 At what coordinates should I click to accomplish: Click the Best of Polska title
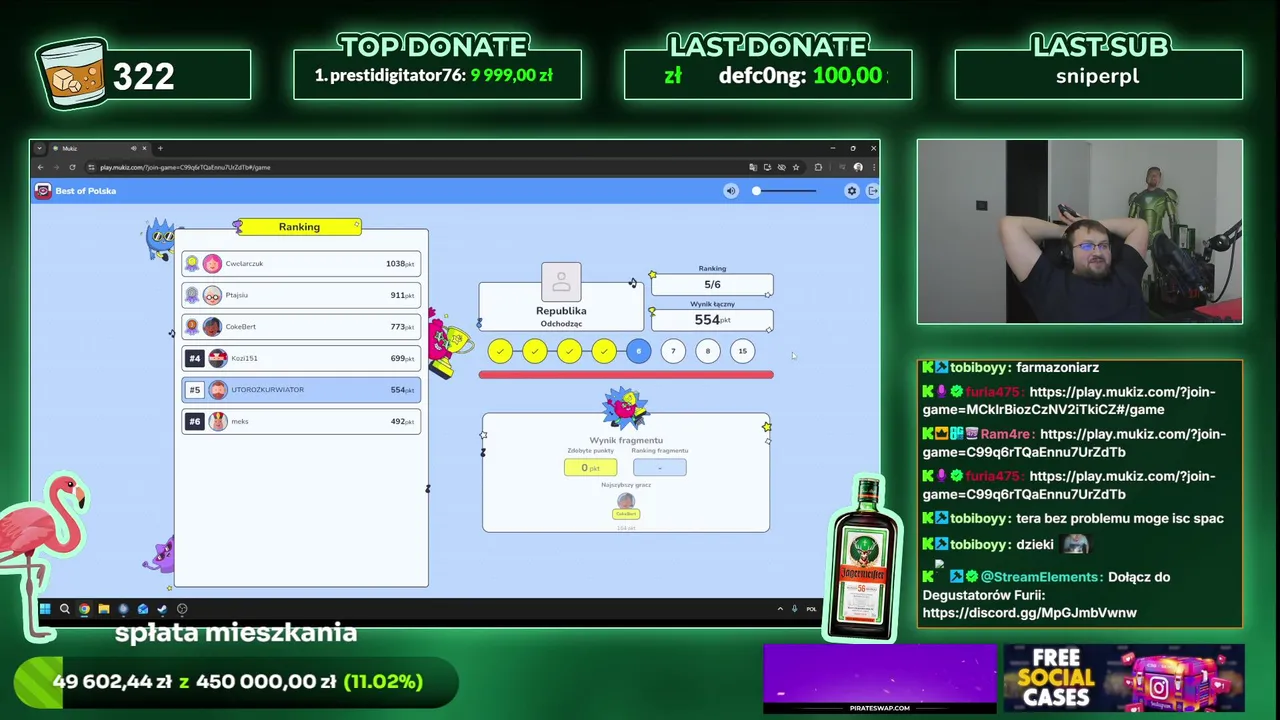pos(86,191)
